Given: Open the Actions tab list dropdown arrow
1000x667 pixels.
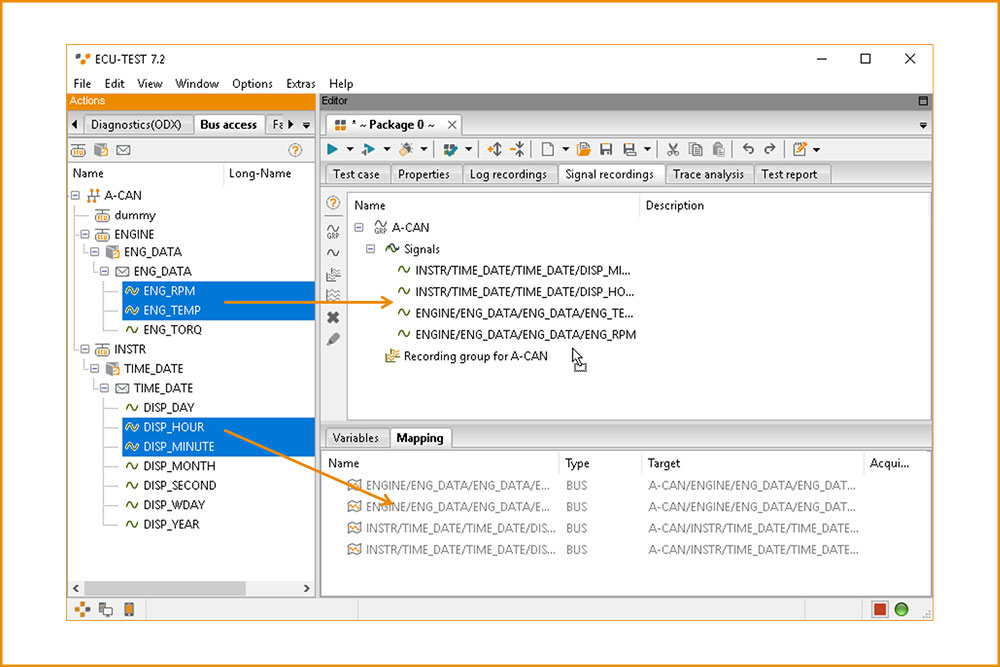Looking at the screenshot, I should tap(306, 125).
